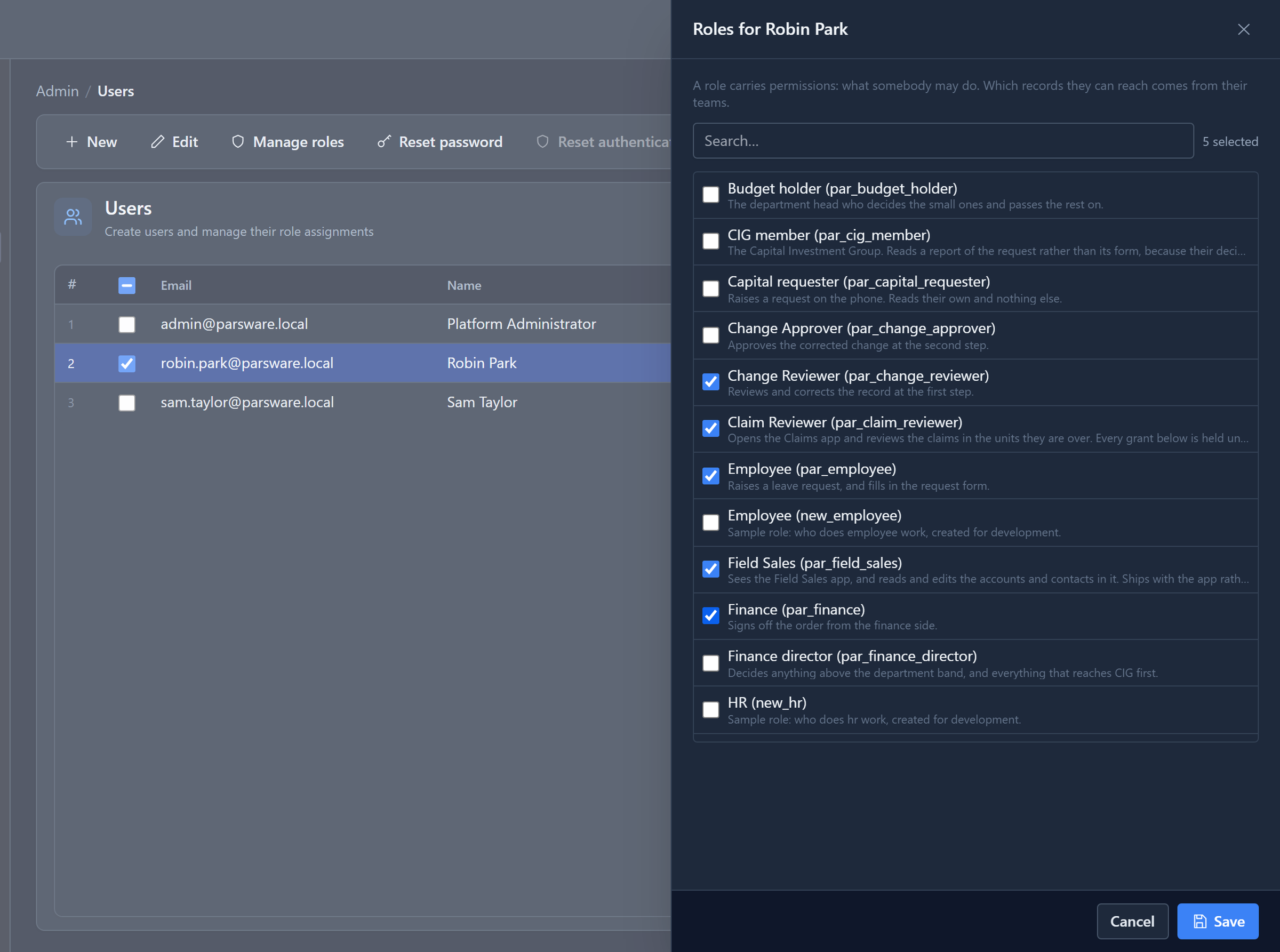
Task: Click the Robin Park name cell
Action: [x=482, y=363]
